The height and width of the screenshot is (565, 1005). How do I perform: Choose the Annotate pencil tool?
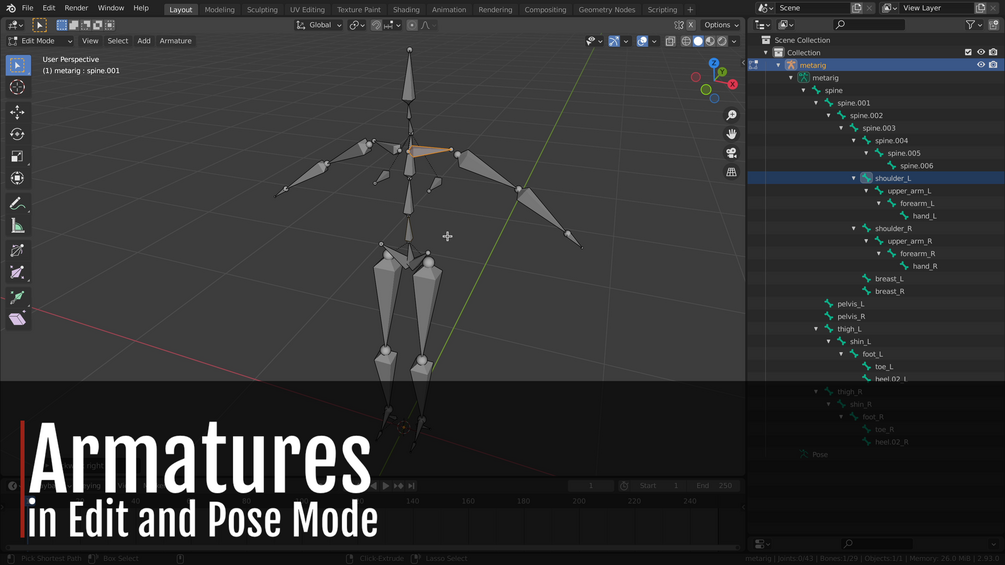[17, 204]
